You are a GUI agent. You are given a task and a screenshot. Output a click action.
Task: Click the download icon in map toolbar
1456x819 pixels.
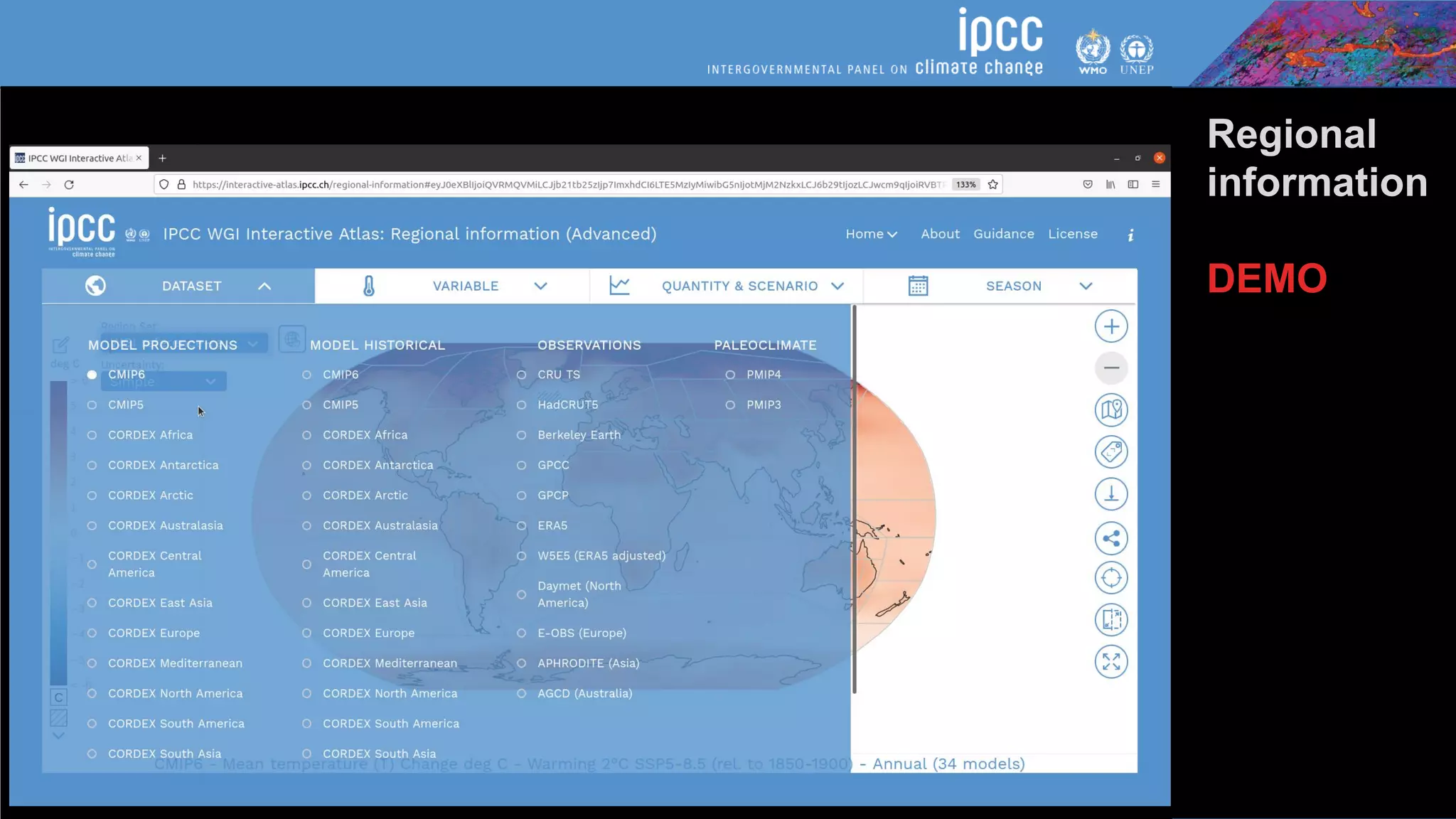(1111, 494)
